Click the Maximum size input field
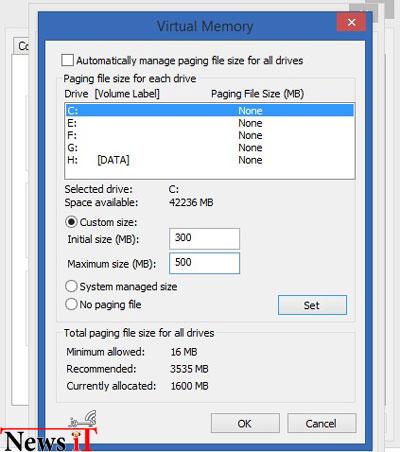 (x=204, y=263)
